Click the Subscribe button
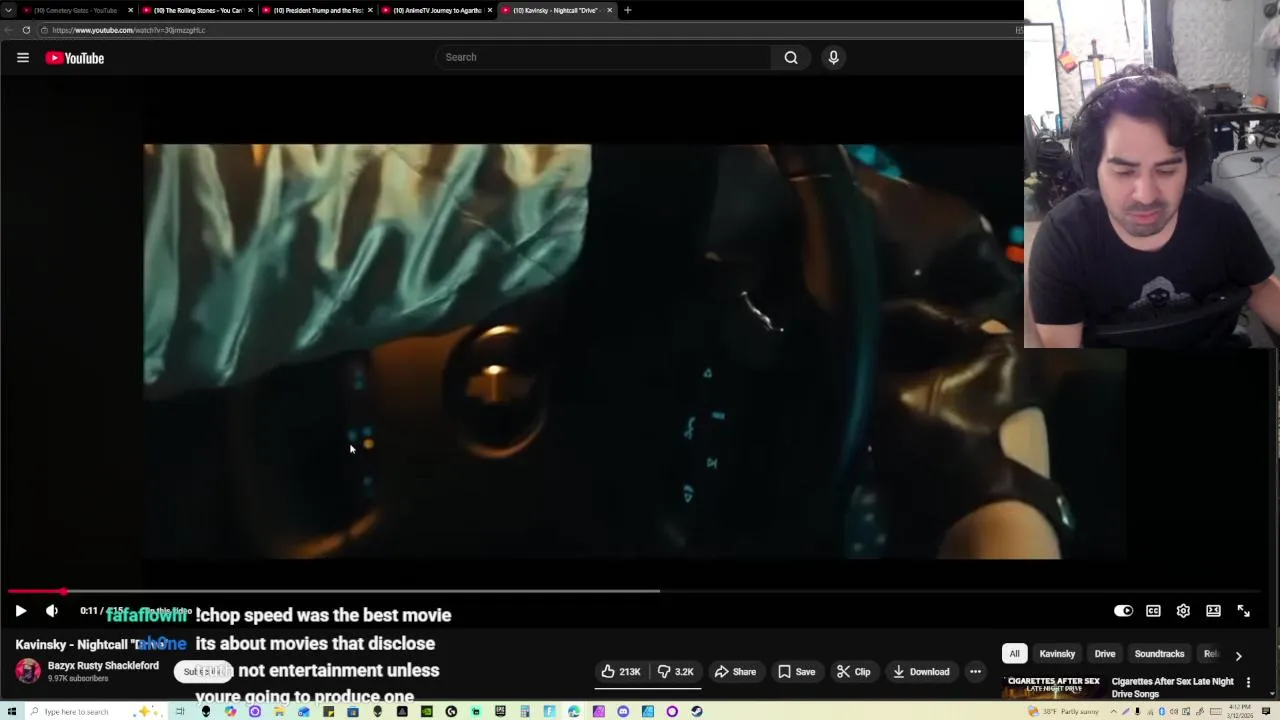 [x=203, y=672]
